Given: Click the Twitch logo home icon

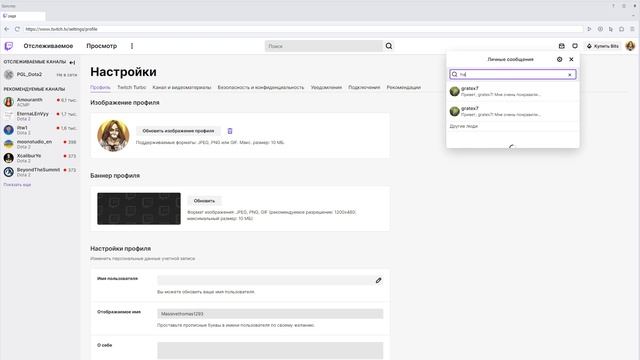Looking at the screenshot, I should [9, 46].
